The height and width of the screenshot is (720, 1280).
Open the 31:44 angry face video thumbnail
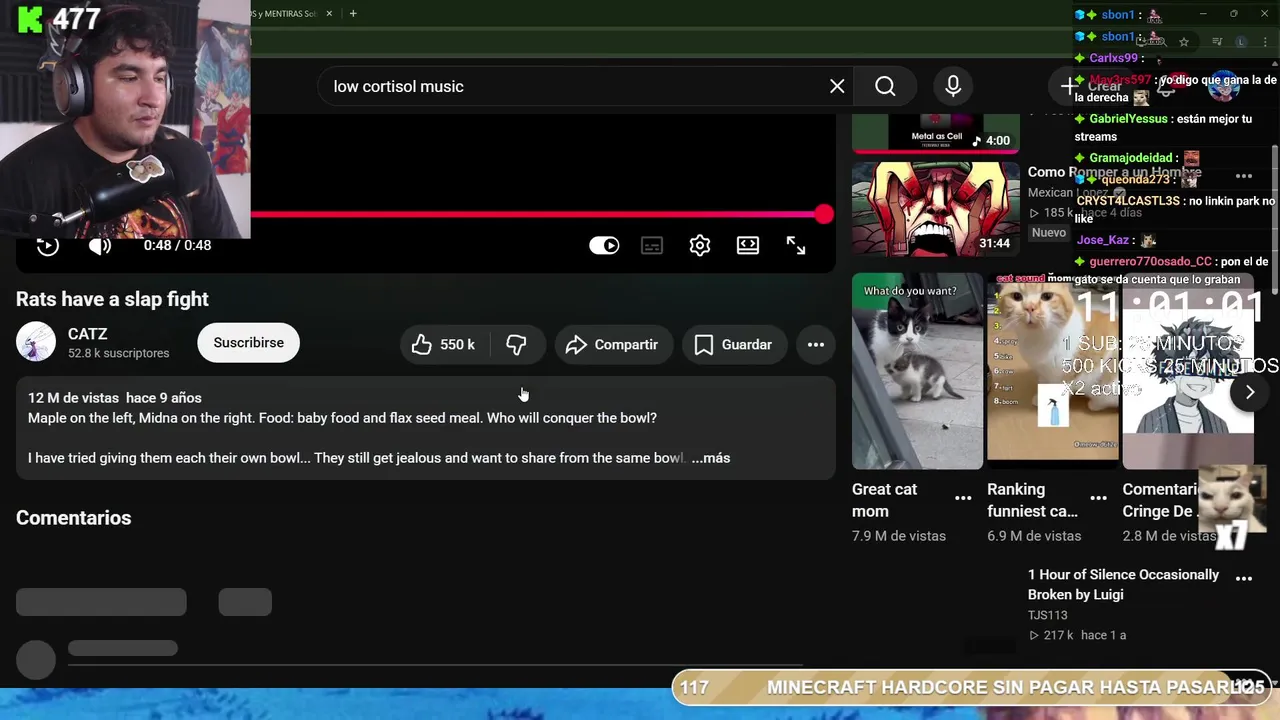pos(936,208)
